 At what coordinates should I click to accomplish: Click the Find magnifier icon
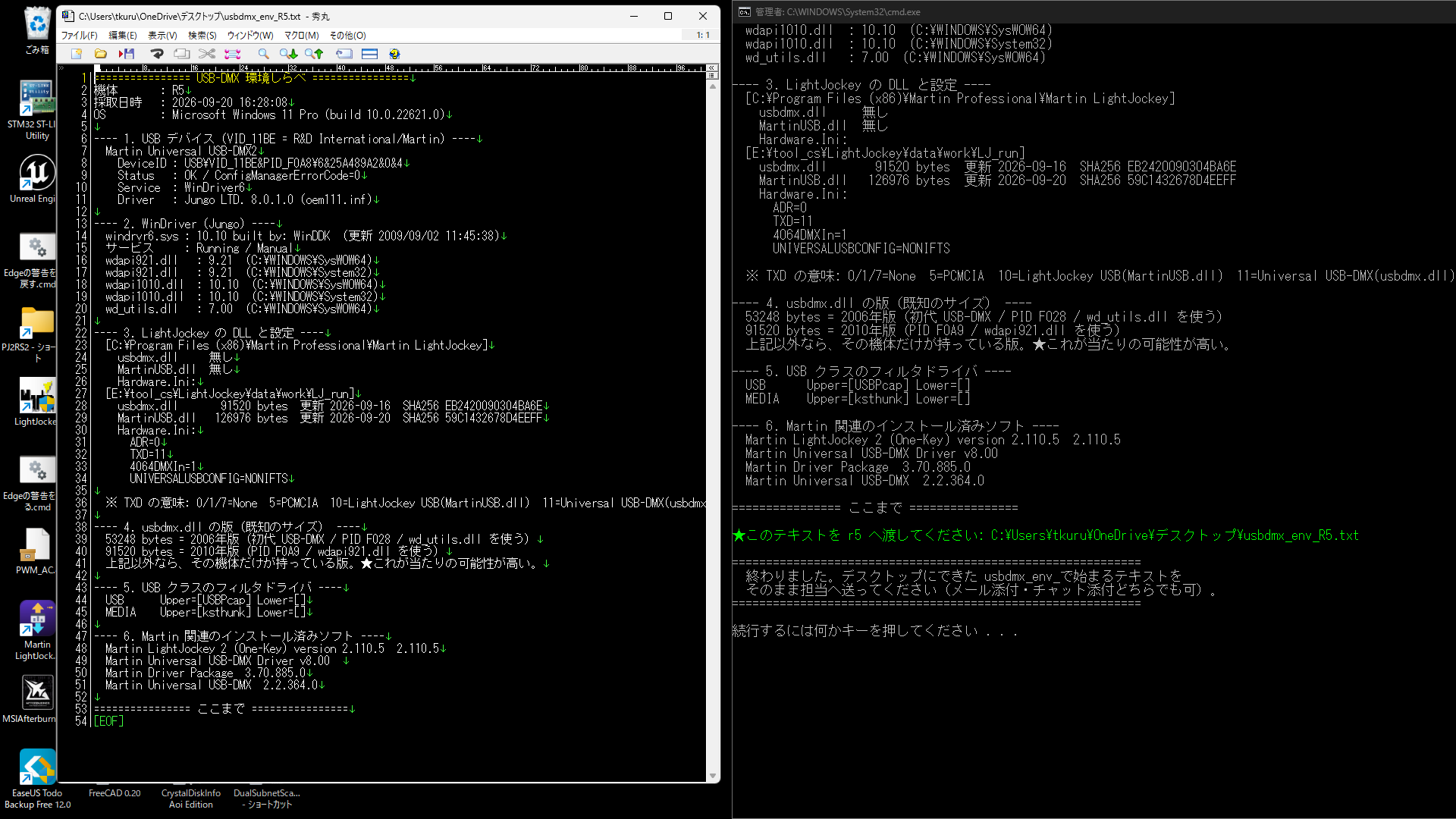click(x=263, y=54)
